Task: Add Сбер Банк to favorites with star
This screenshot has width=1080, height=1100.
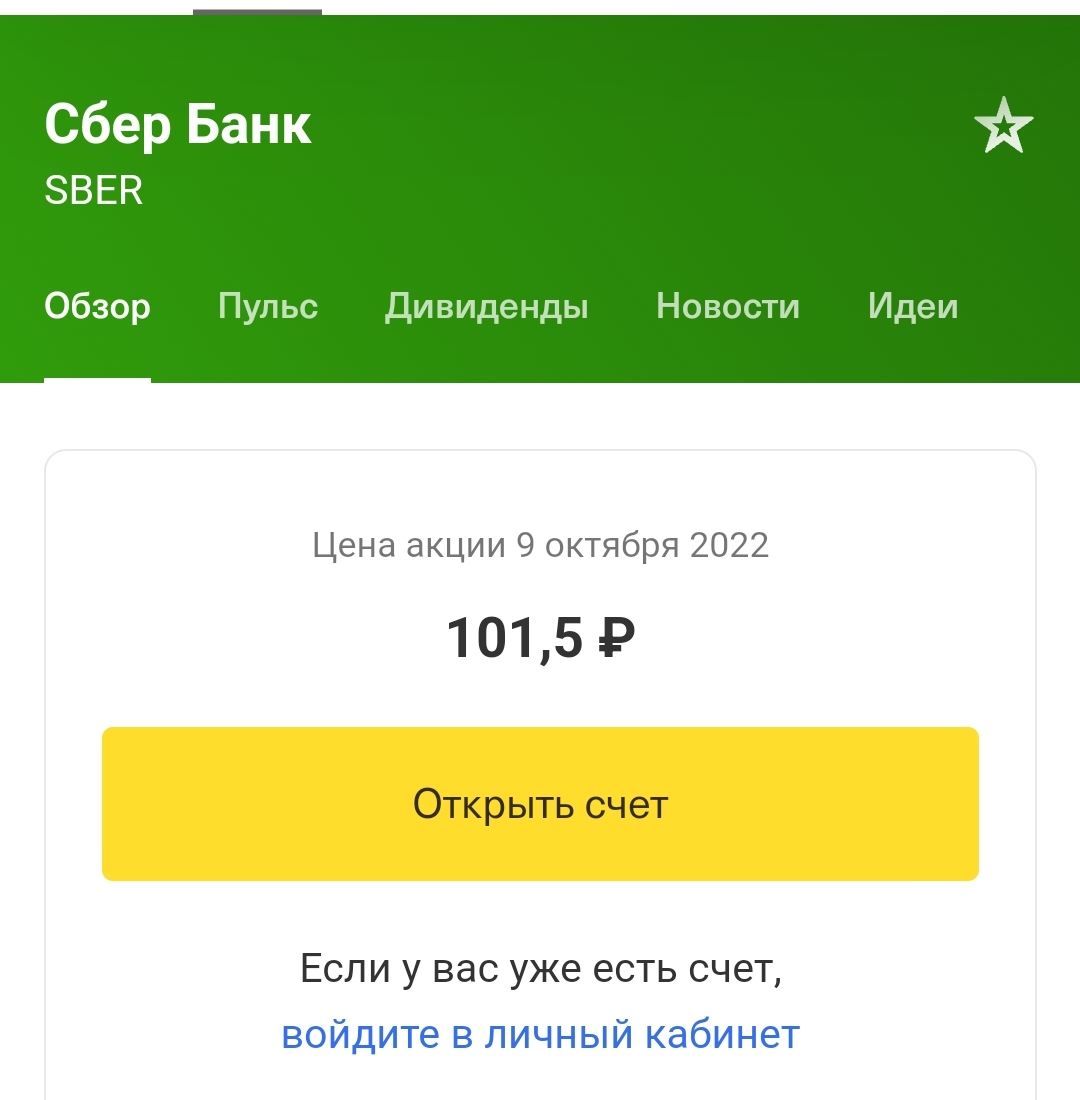Action: [1003, 127]
